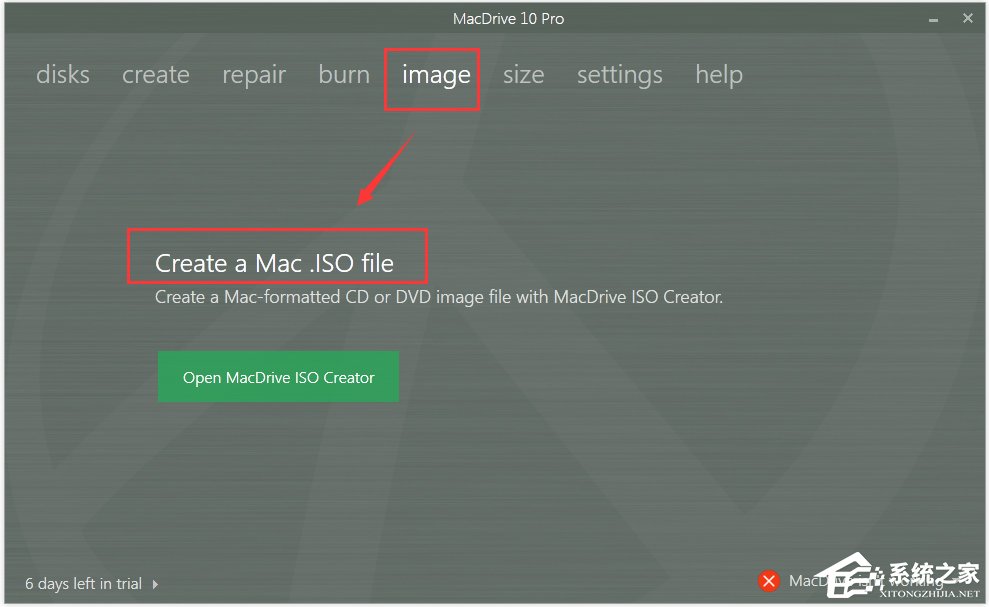
Task: Switch to the disks tab
Action: point(62,75)
